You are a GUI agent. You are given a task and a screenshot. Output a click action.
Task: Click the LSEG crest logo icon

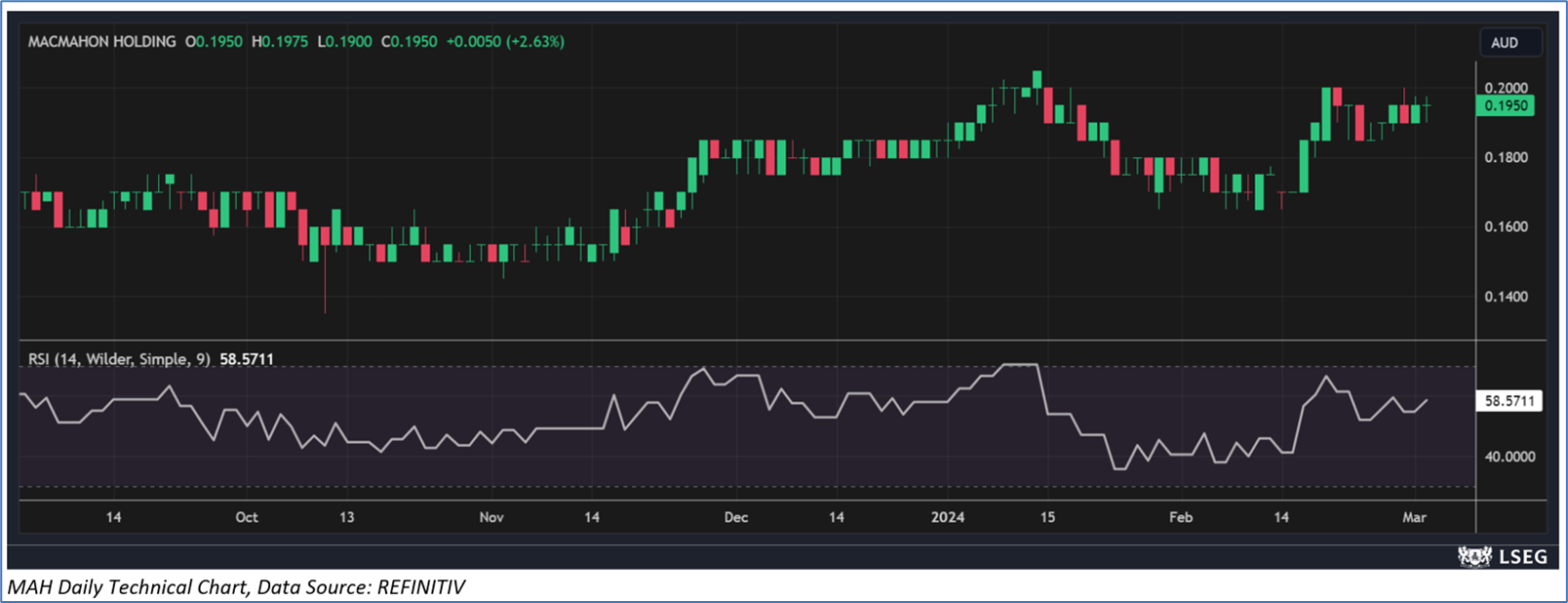[1474, 556]
